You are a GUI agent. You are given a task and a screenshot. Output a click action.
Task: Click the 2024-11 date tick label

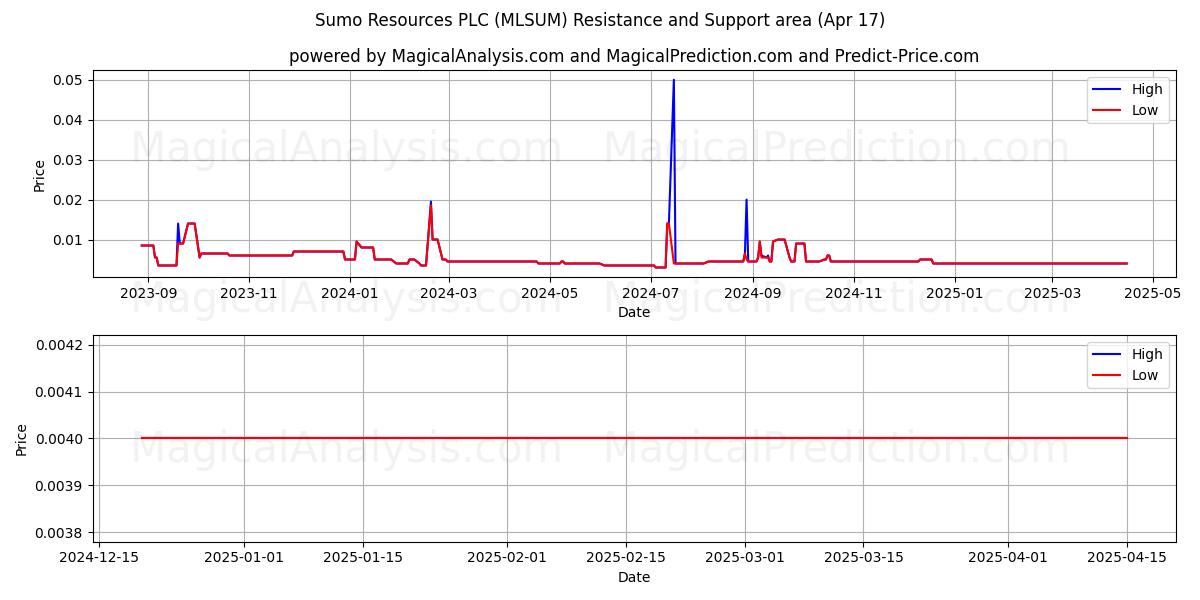pyautogui.click(x=853, y=293)
